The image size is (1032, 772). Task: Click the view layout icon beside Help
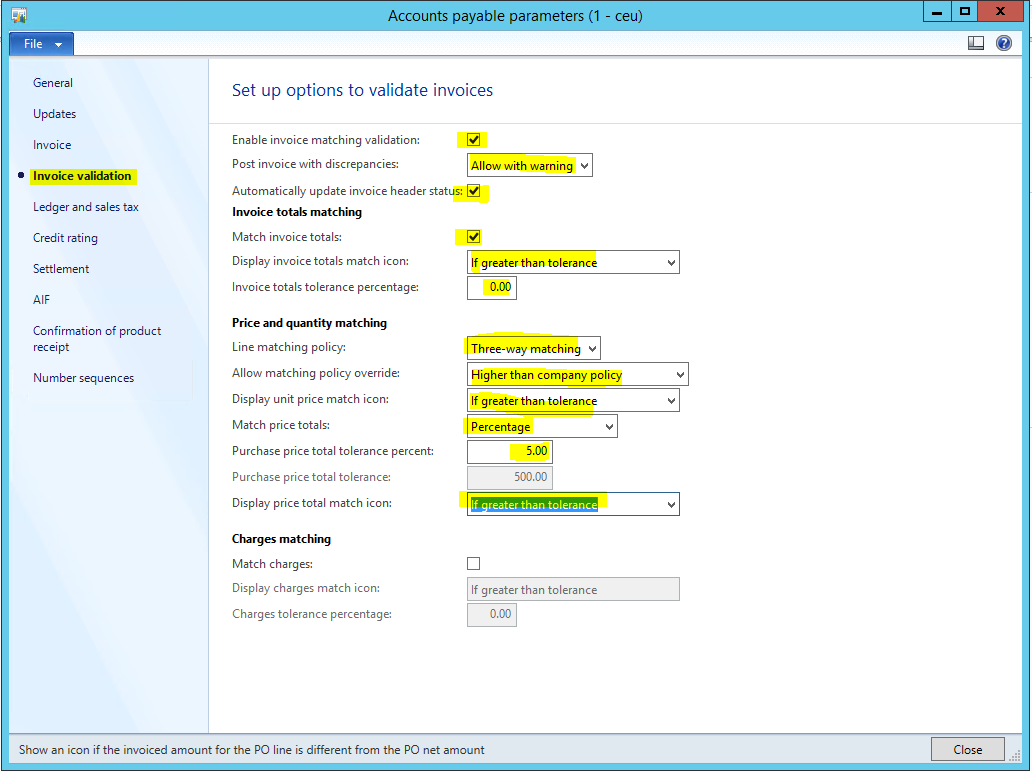pyautogui.click(x=976, y=43)
